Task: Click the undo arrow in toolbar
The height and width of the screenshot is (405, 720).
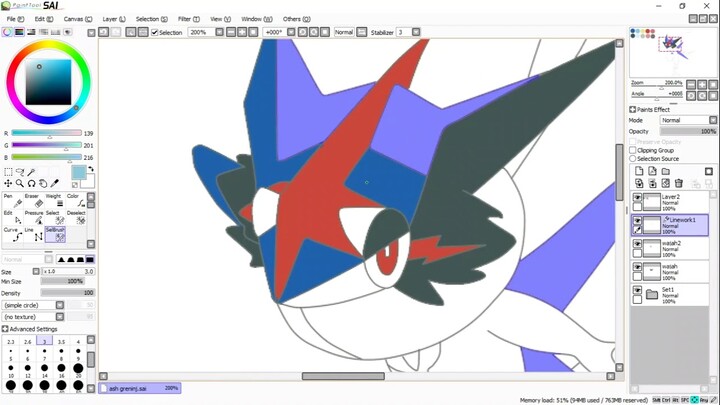Action: point(104,32)
